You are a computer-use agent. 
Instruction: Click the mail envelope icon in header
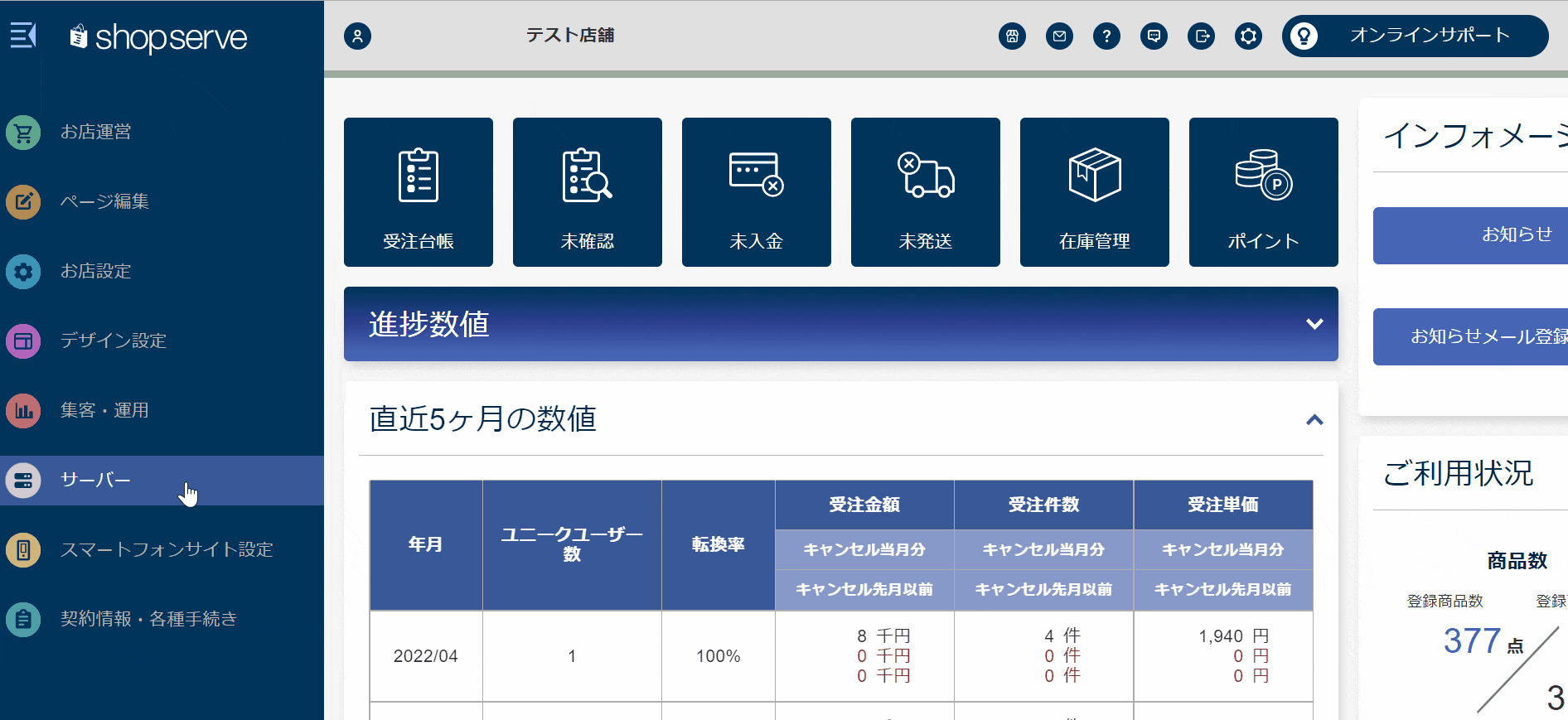pos(1059,36)
